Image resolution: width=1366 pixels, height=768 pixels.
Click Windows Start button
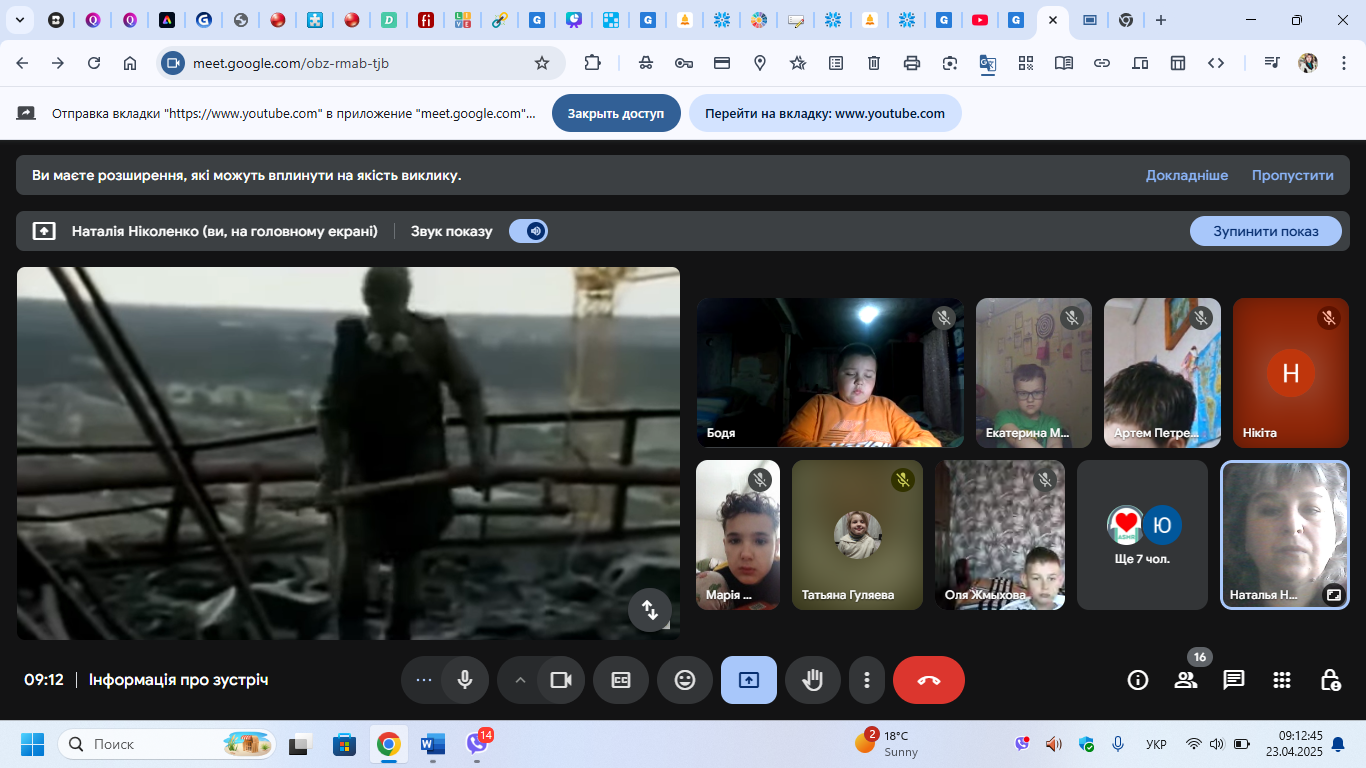[33, 744]
